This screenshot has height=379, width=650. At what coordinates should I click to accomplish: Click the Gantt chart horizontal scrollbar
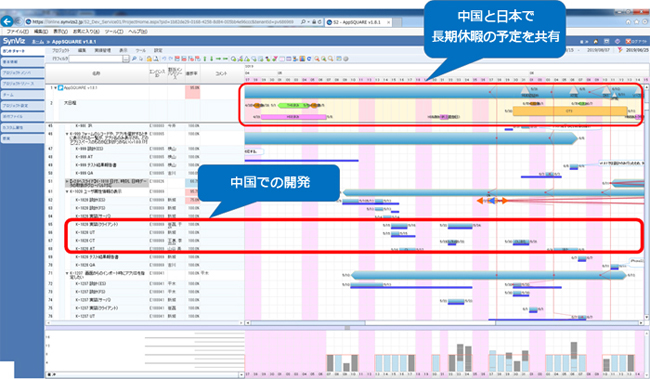(445, 323)
